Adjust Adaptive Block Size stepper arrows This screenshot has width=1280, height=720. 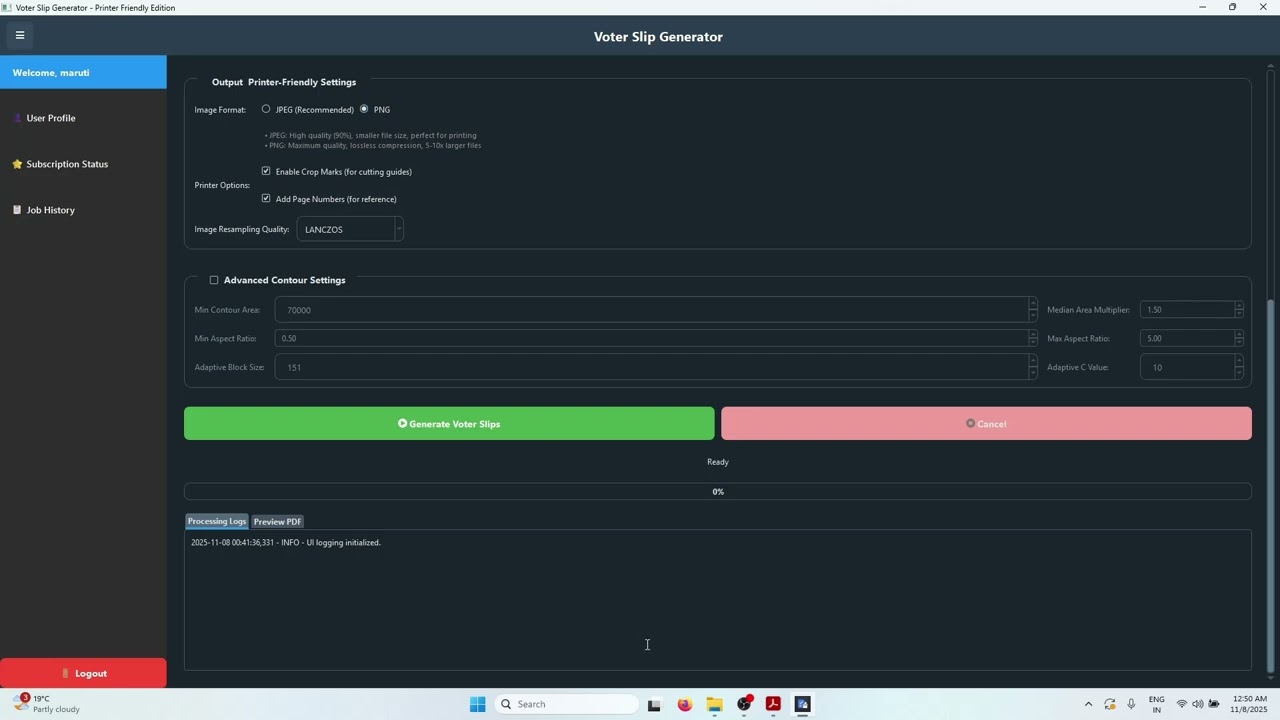click(1033, 367)
